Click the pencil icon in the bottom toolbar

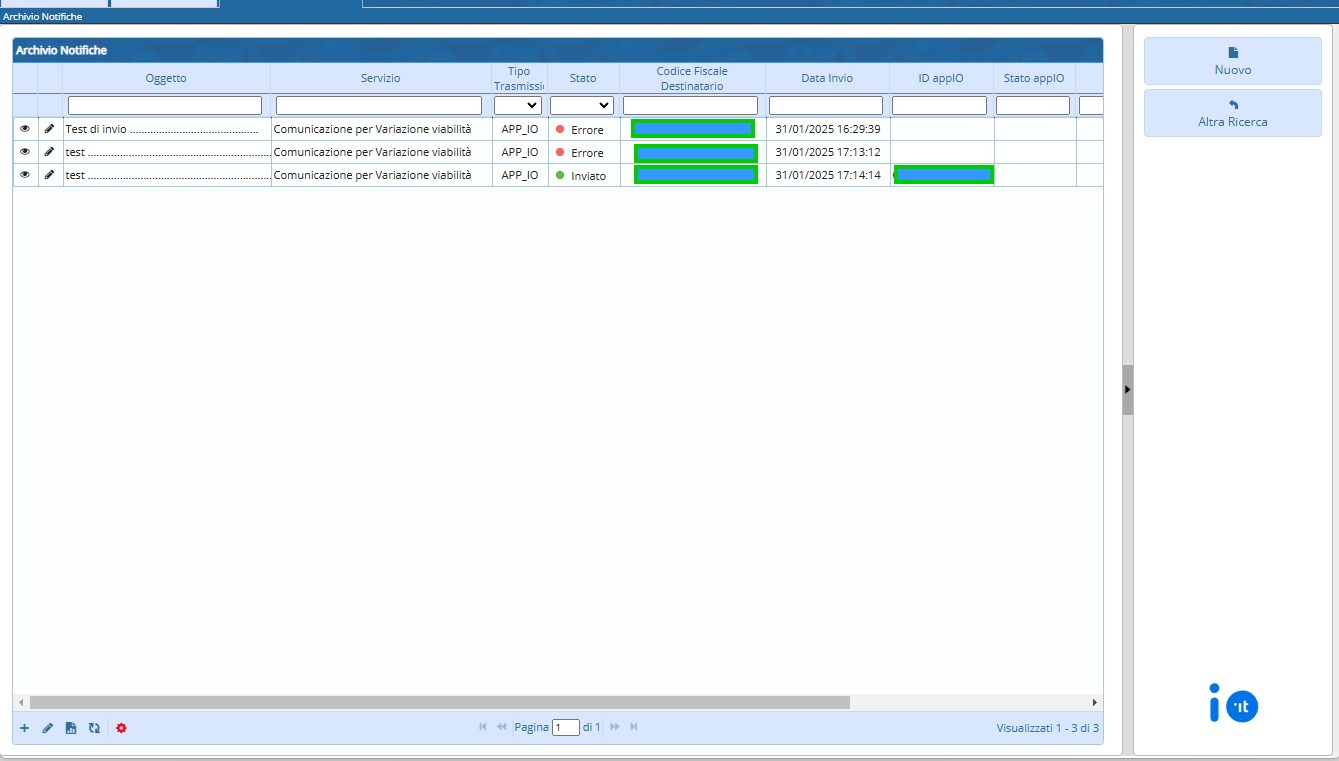click(48, 728)
